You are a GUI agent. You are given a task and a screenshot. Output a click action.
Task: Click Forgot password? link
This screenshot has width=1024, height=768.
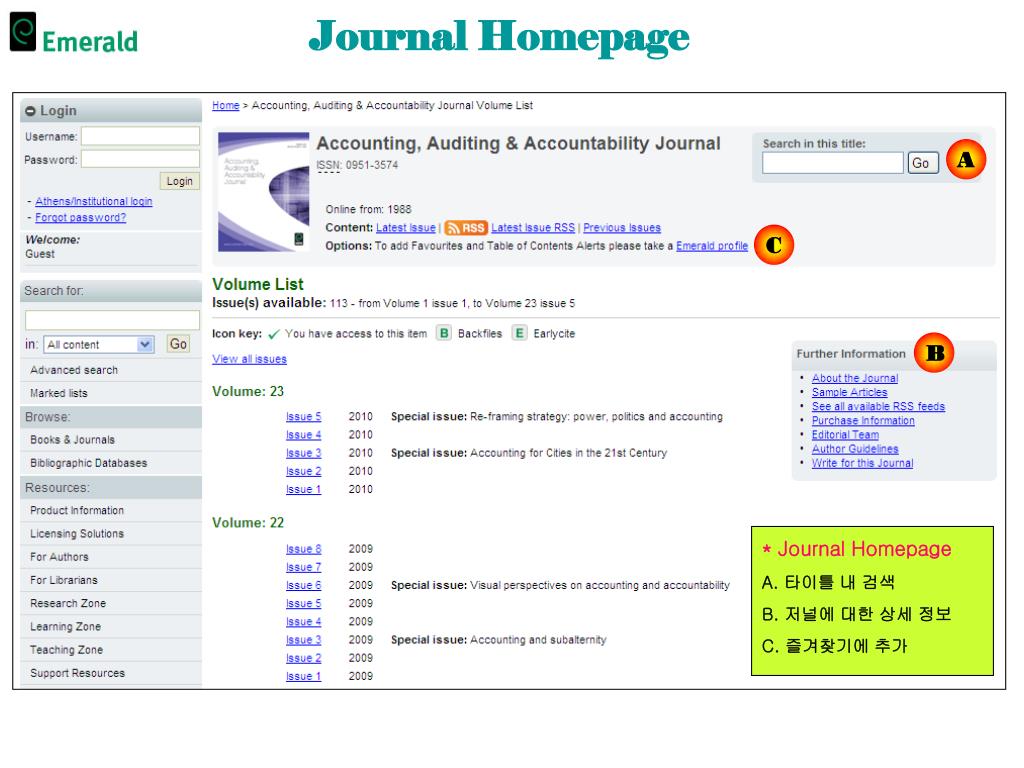(80, 217)
